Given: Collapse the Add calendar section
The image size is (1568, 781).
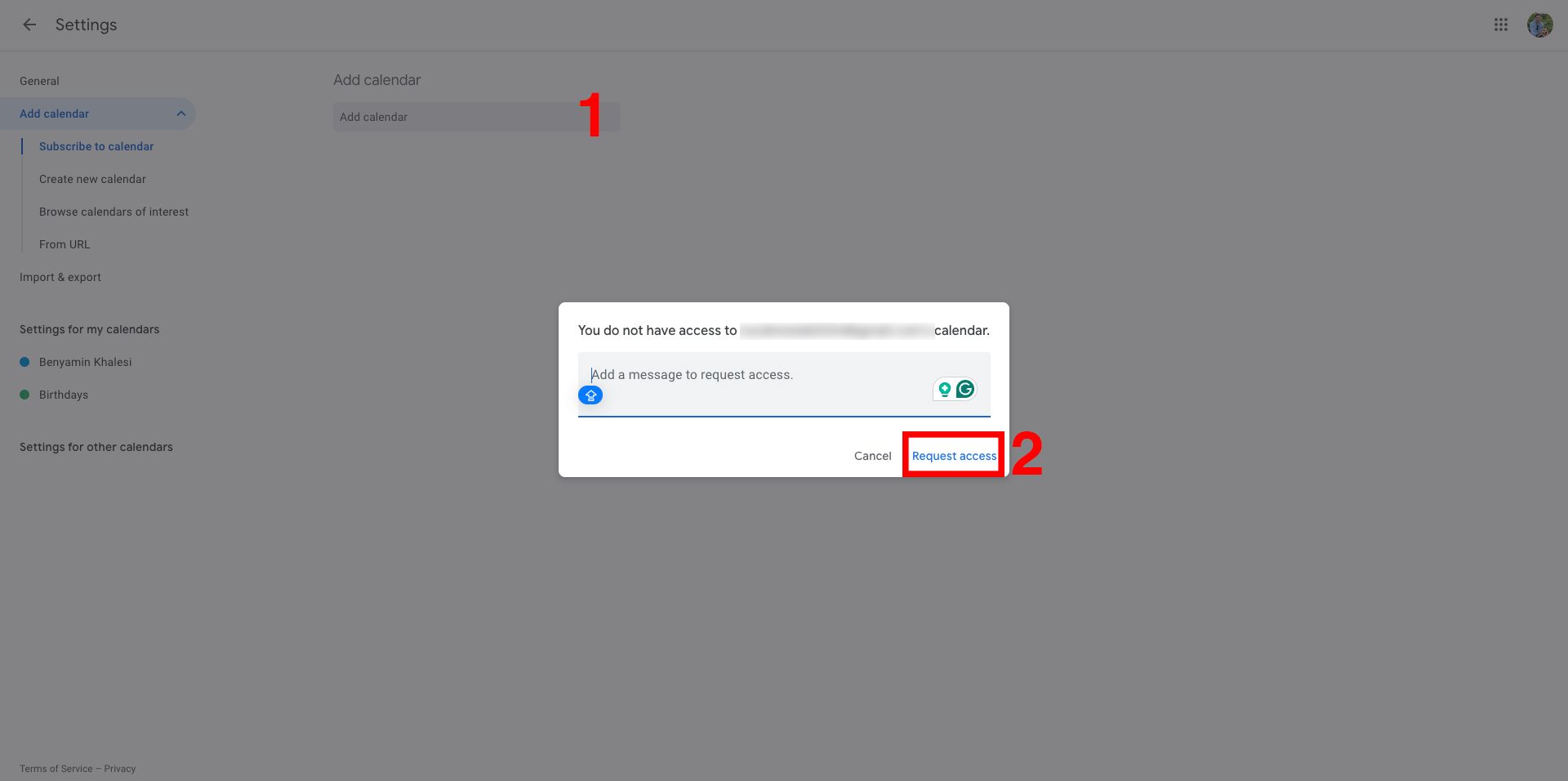Looking at the screenshot, I should click(x=181, y=114).
